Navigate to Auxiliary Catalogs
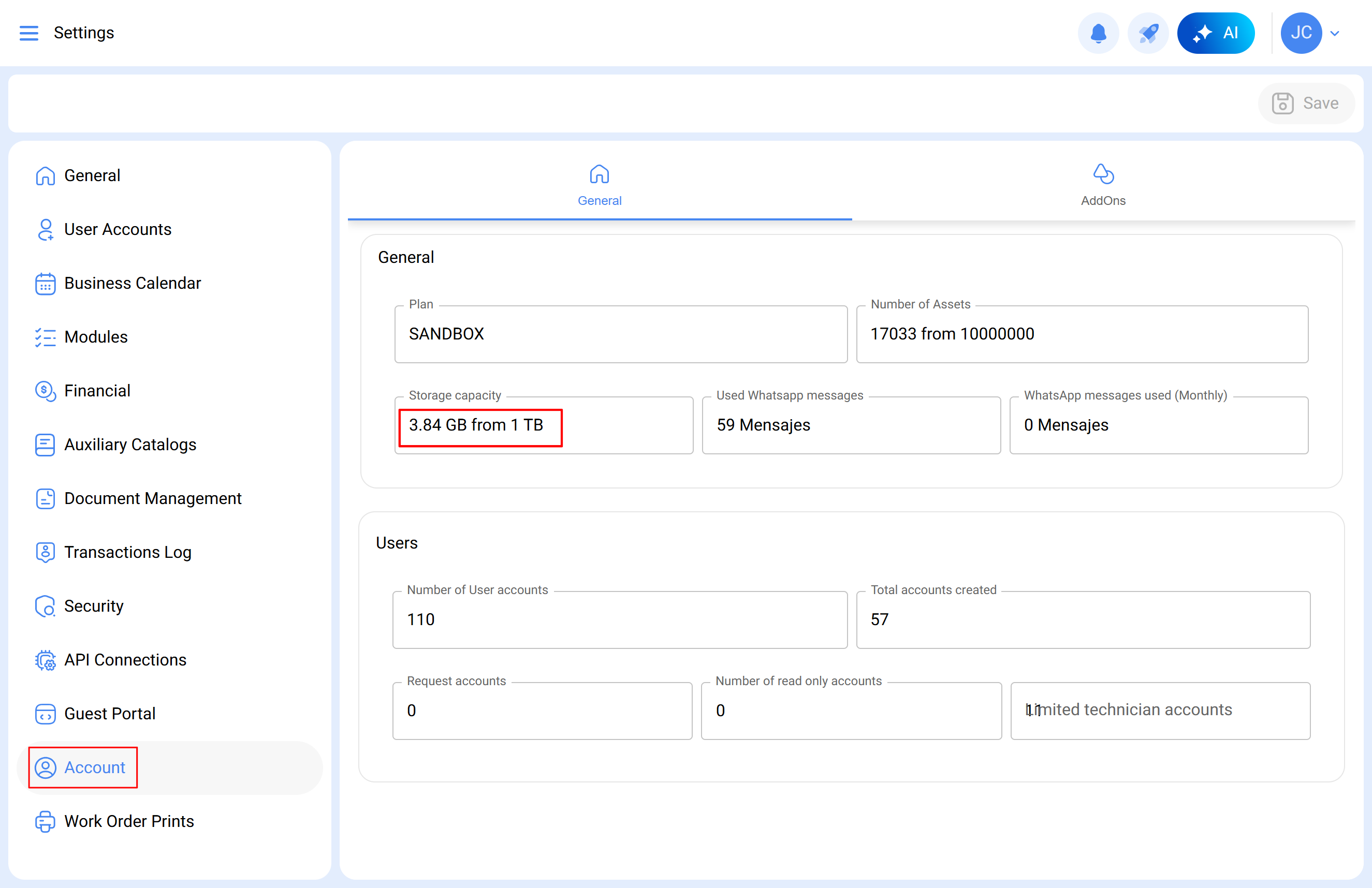Image resolution: width=1372 pixels, height=888 pixels. (x=130, y=445)
